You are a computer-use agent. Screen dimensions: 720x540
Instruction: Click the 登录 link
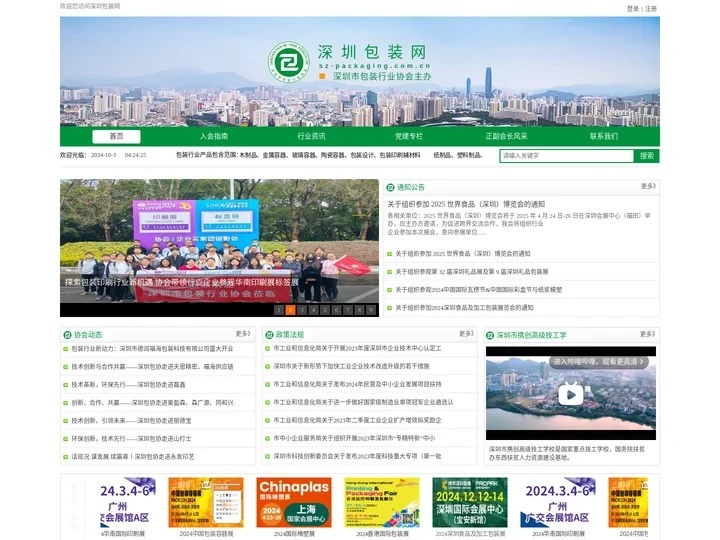(x=633, y=9)
